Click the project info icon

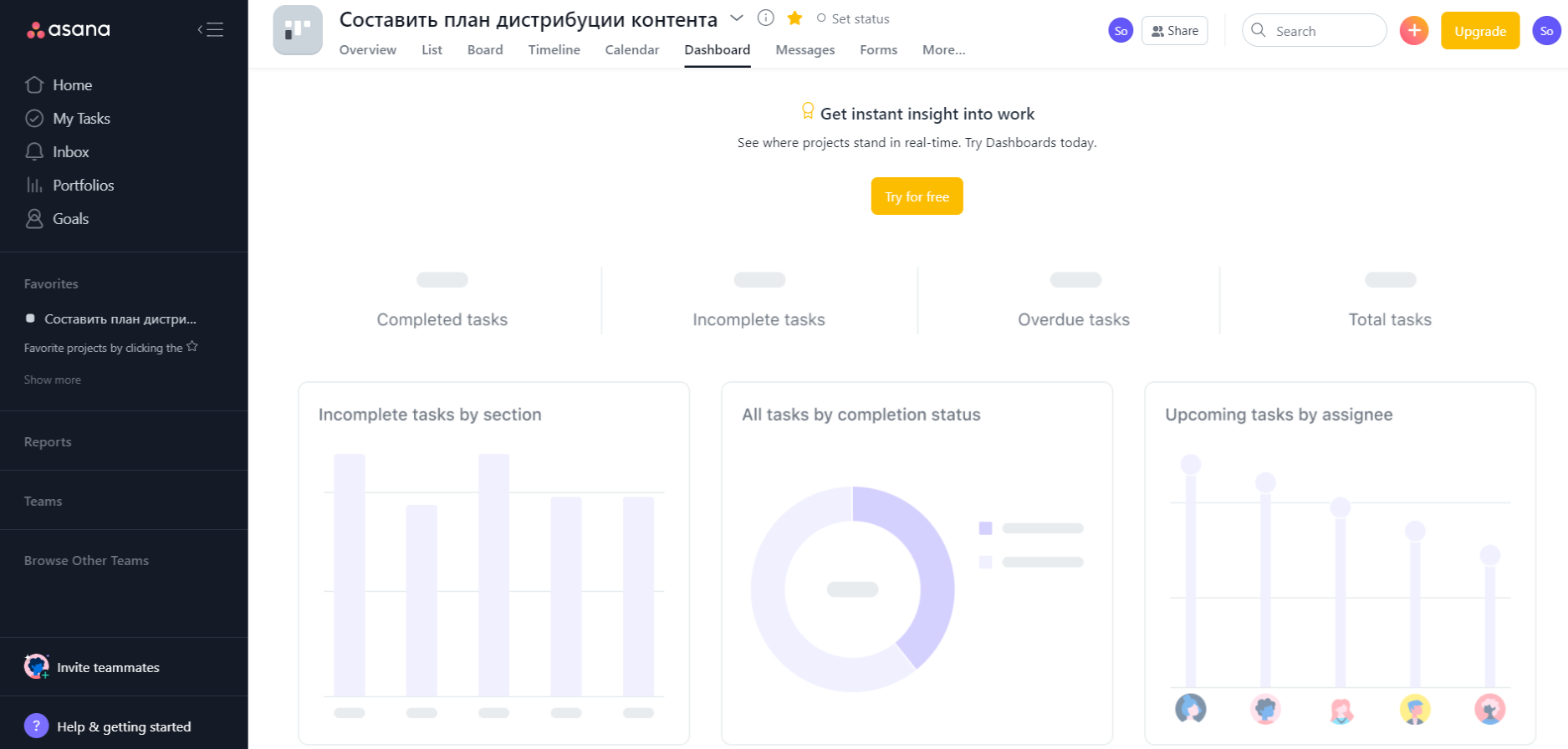(x=765, y=18)
